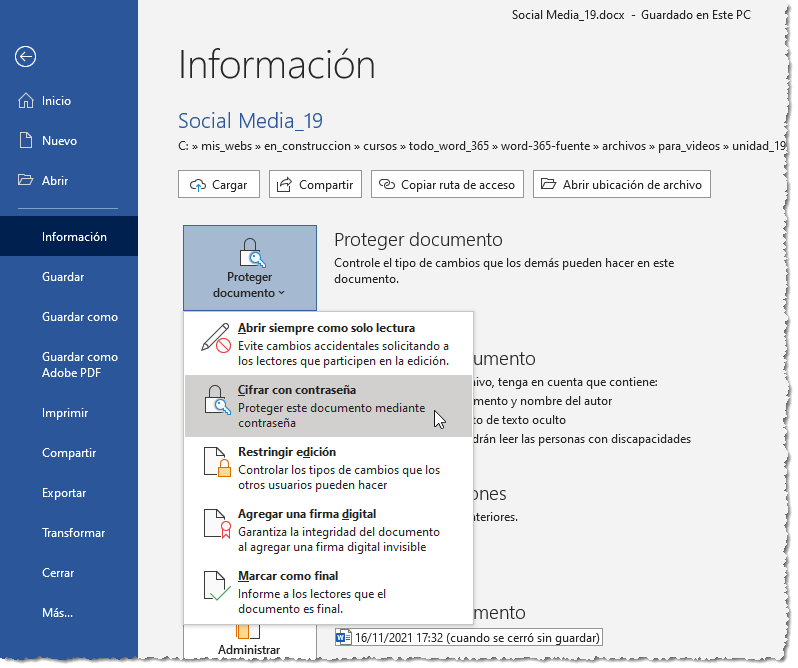Click the file path starting with C: » mis_webs
Viewport: 798px width, 668px height.
click(481, 146)
